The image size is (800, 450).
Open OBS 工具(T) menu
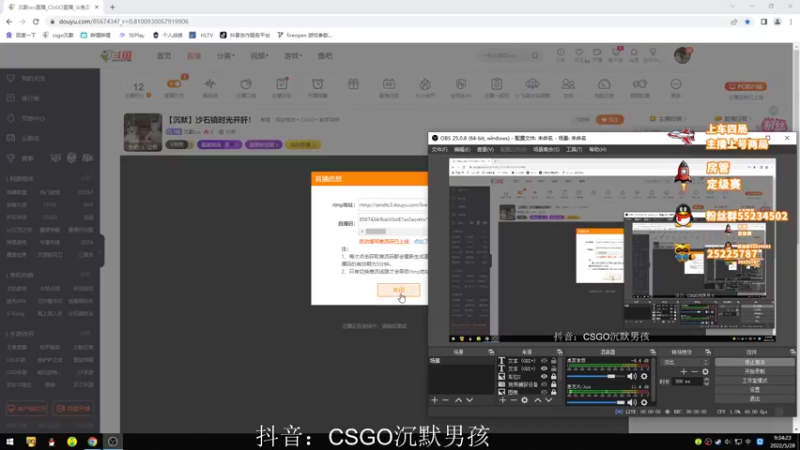(573, 149)
